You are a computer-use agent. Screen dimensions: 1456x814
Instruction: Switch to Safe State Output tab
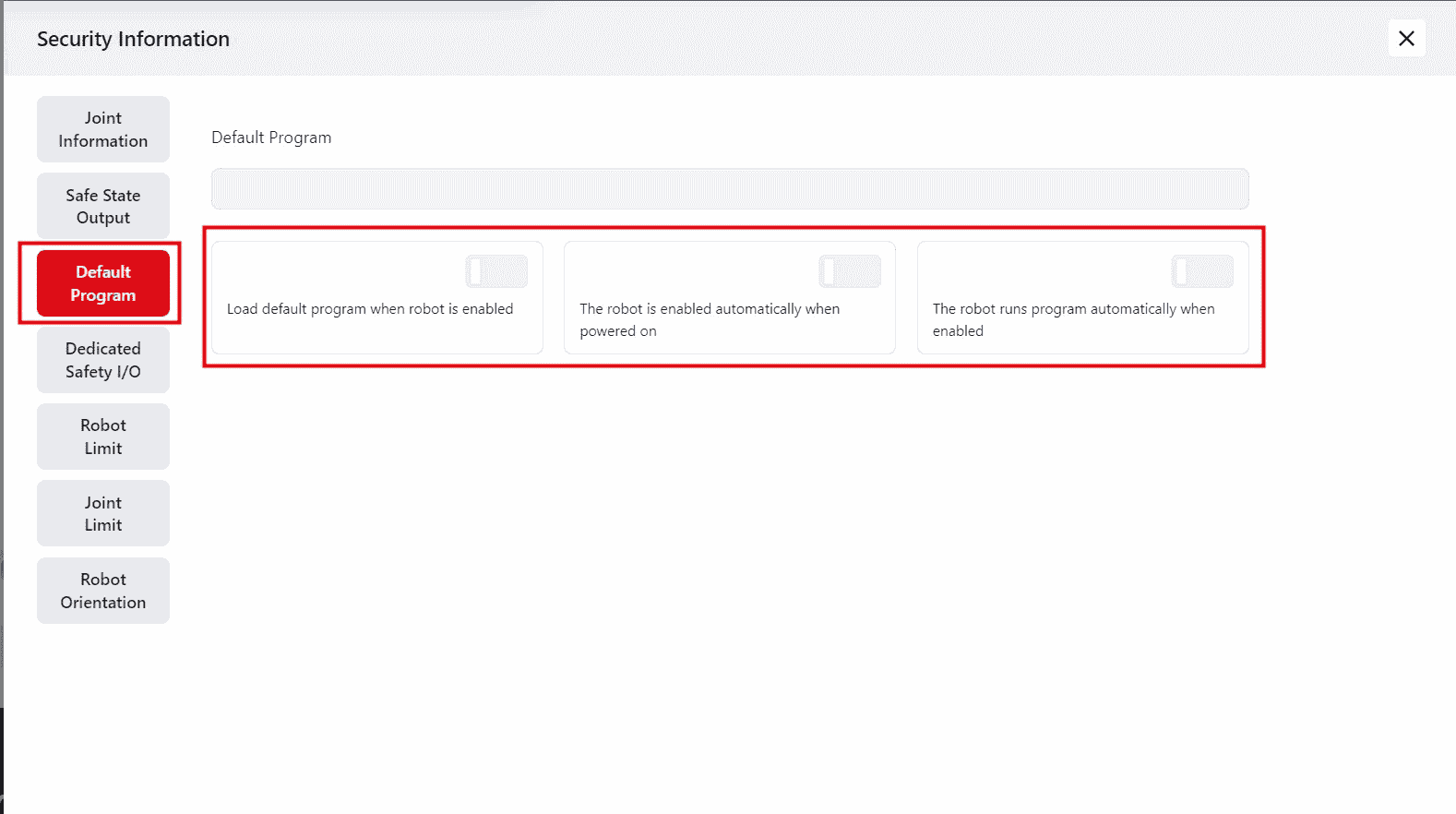(x=103, y=207)
